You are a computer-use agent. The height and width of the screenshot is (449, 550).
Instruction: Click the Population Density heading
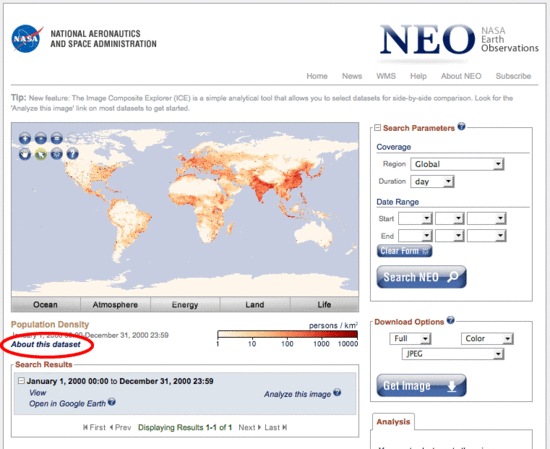coord(50,324)
